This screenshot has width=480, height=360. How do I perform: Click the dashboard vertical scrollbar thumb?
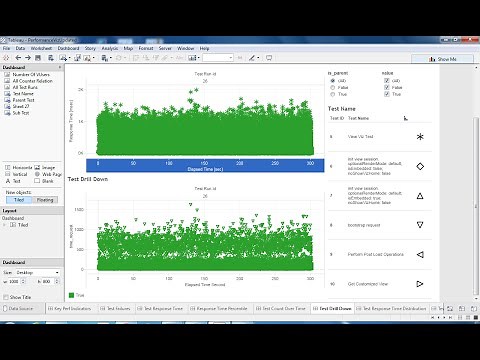476,206
